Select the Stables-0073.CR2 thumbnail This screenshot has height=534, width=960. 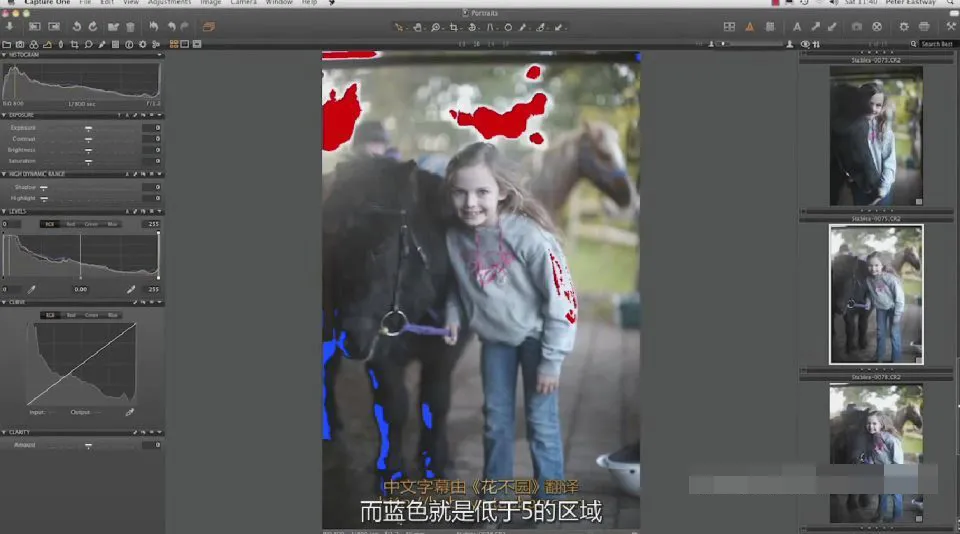pos(876,135)
